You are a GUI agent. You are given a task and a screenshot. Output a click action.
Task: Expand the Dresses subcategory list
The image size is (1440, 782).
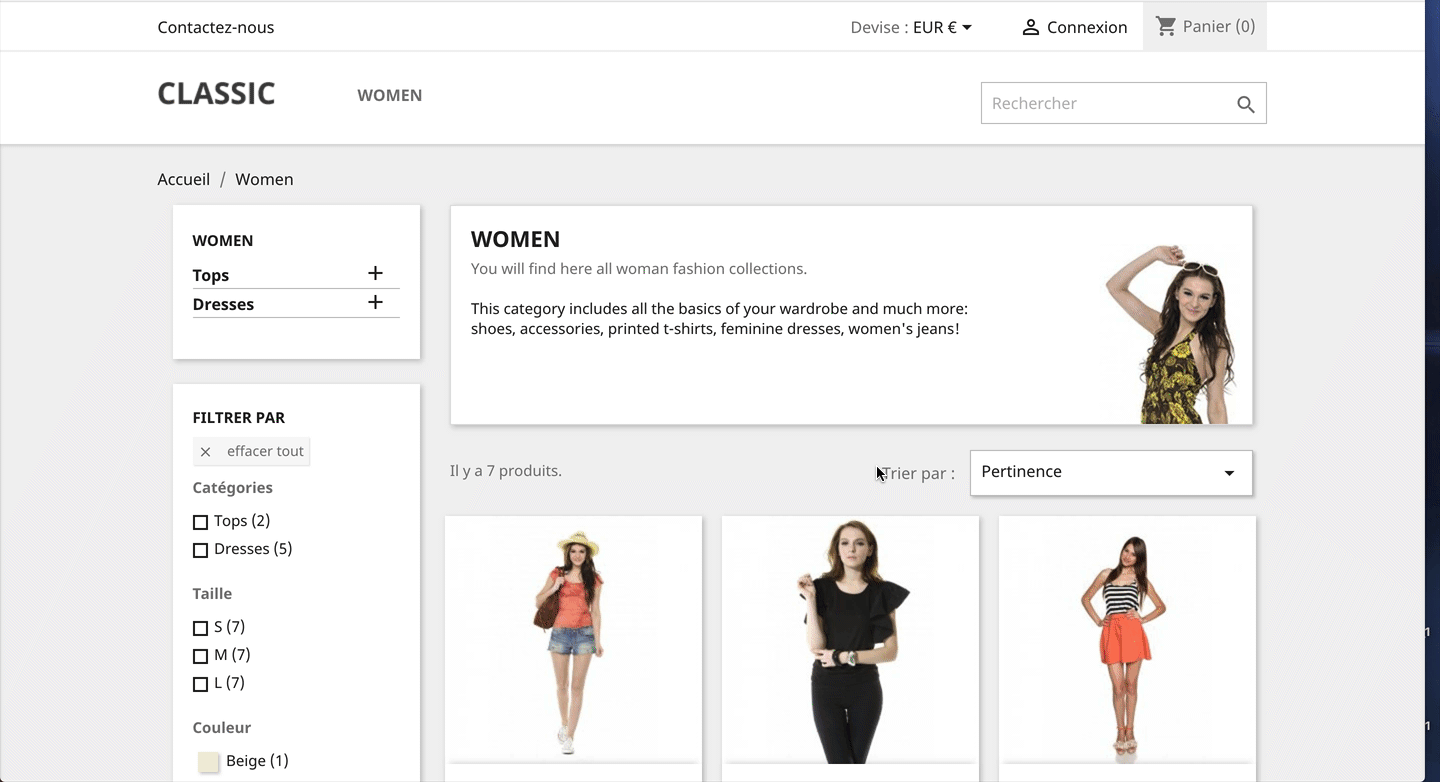[x=375, y=302]
